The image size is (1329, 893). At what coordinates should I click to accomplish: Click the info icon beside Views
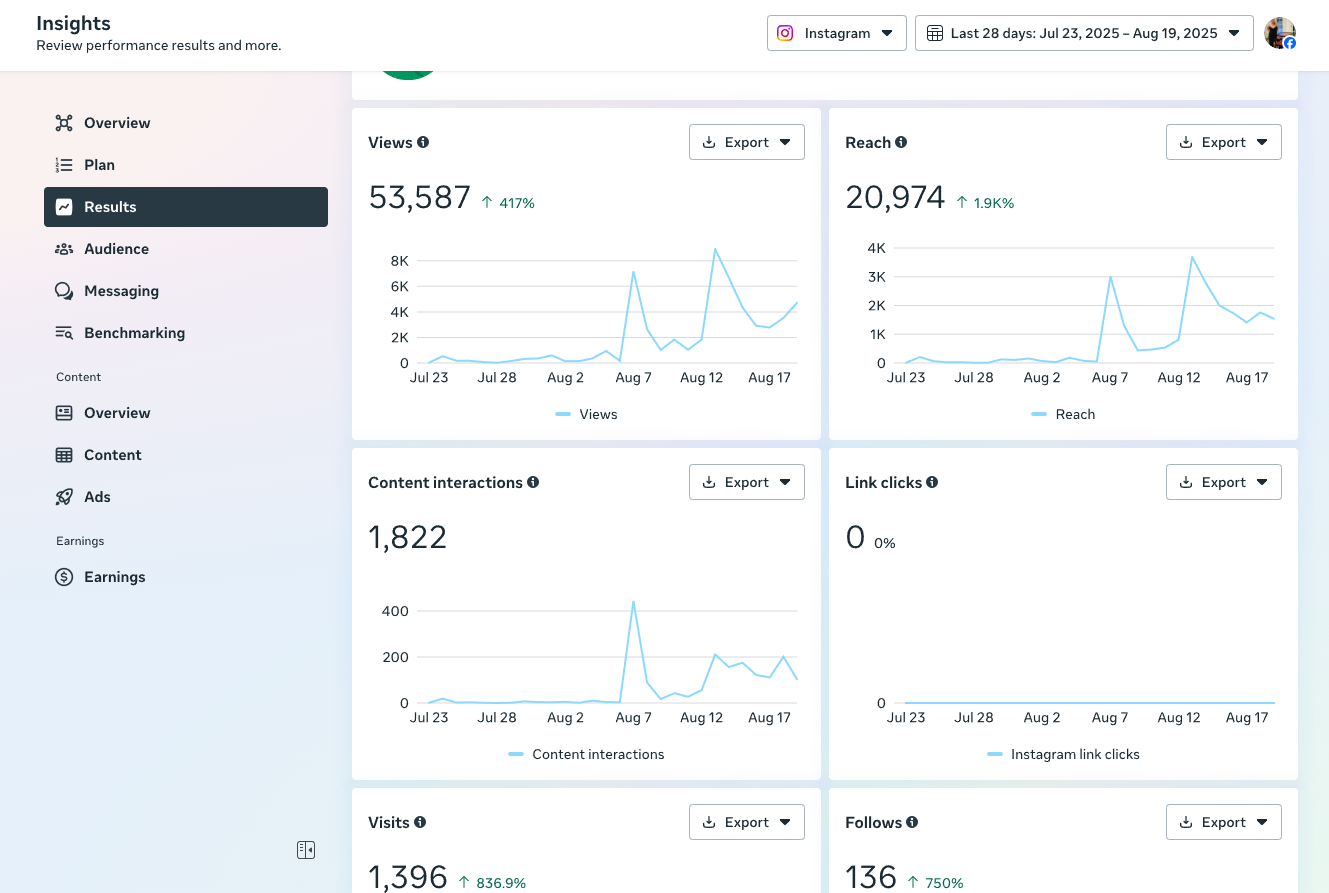(423, 142)
